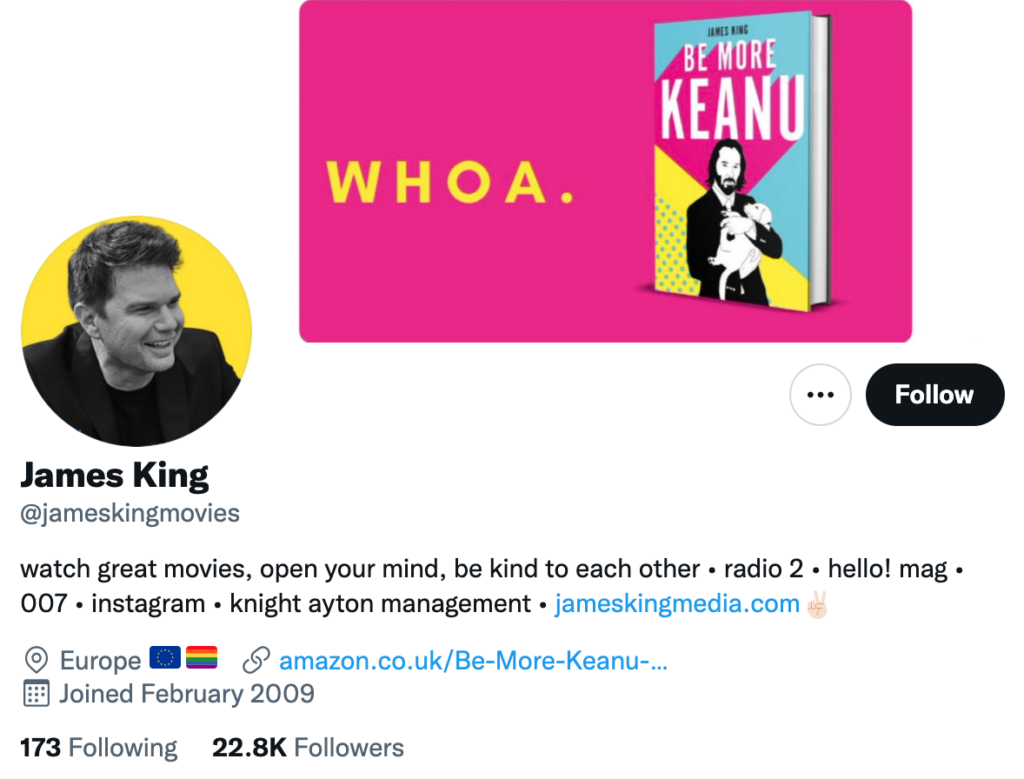The width and height of the screenshot is (1024, 779).
Task: Click the chain link icon
Action: pyautogui.click(x=257, y=661)
